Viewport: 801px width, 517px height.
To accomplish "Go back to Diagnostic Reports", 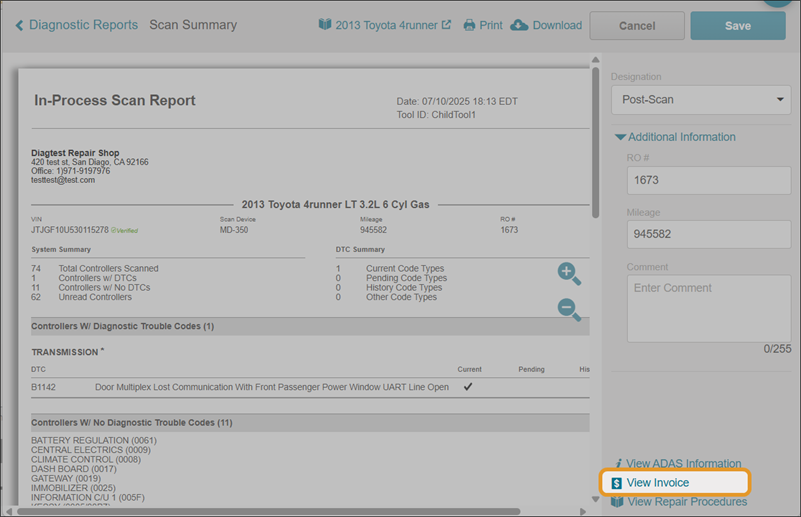I will 83,25.
